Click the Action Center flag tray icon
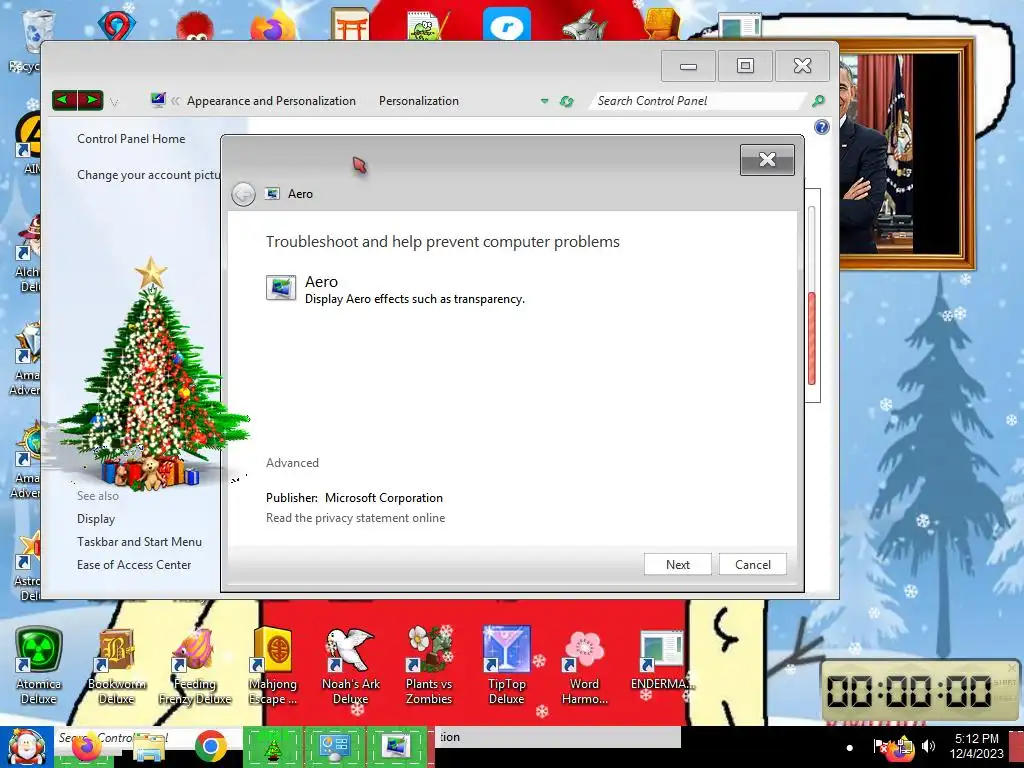1024x768 pixels. click(881, 746)
